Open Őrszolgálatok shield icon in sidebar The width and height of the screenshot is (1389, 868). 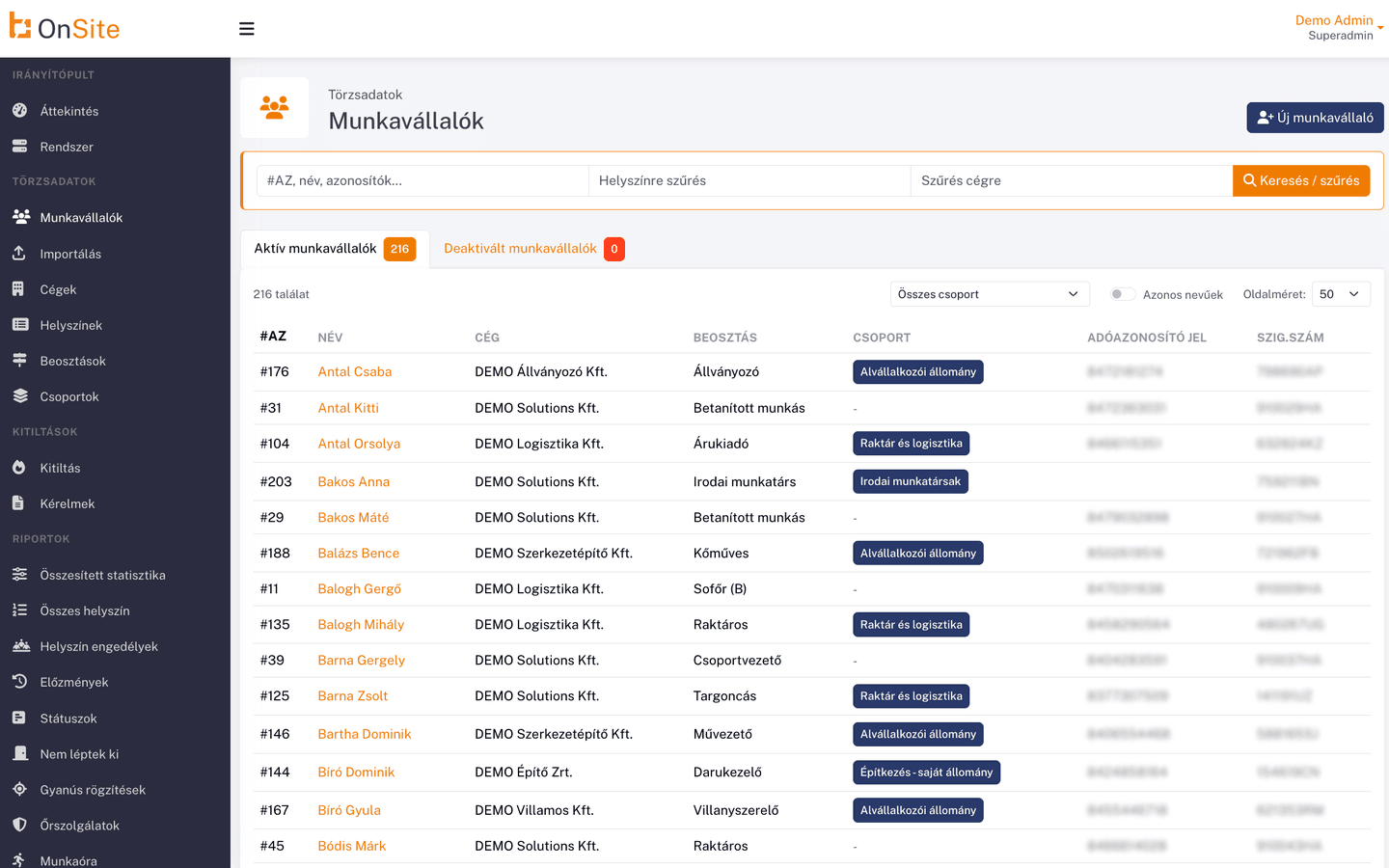[19, 826]
